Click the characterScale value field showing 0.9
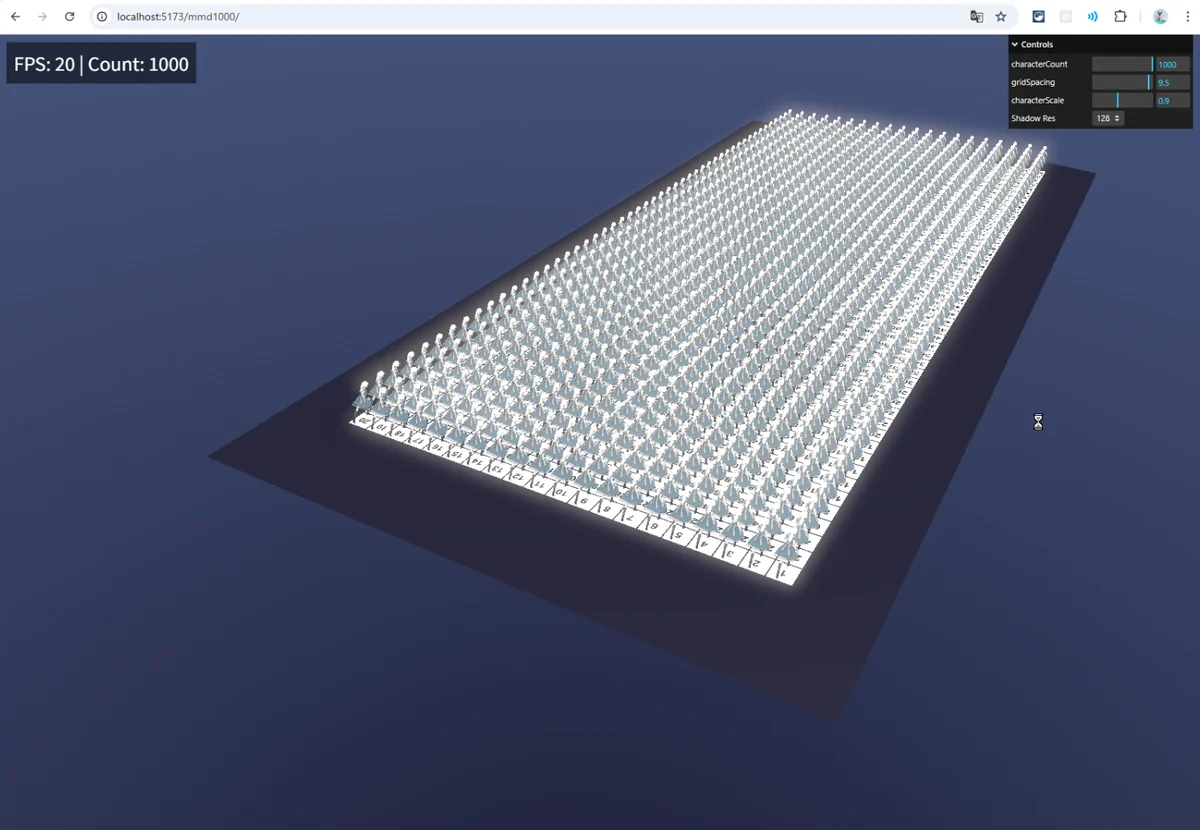The width and height of the screenshot is (1200, 830). coord(1172,100)
